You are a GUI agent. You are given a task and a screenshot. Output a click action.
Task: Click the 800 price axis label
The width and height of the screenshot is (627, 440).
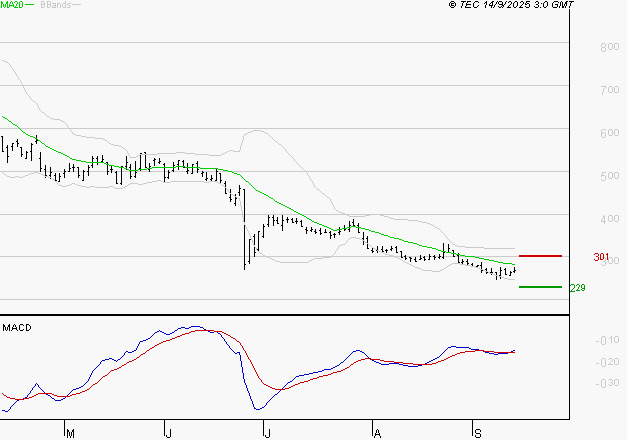608,48
